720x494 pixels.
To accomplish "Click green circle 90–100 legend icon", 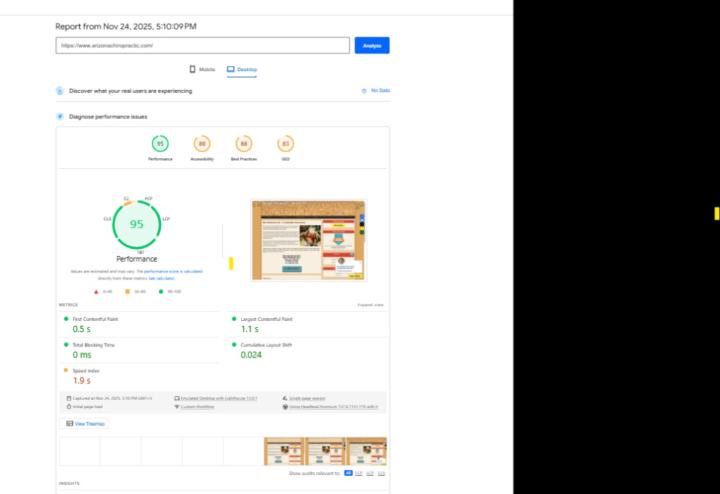I will (x=161, y=292).
